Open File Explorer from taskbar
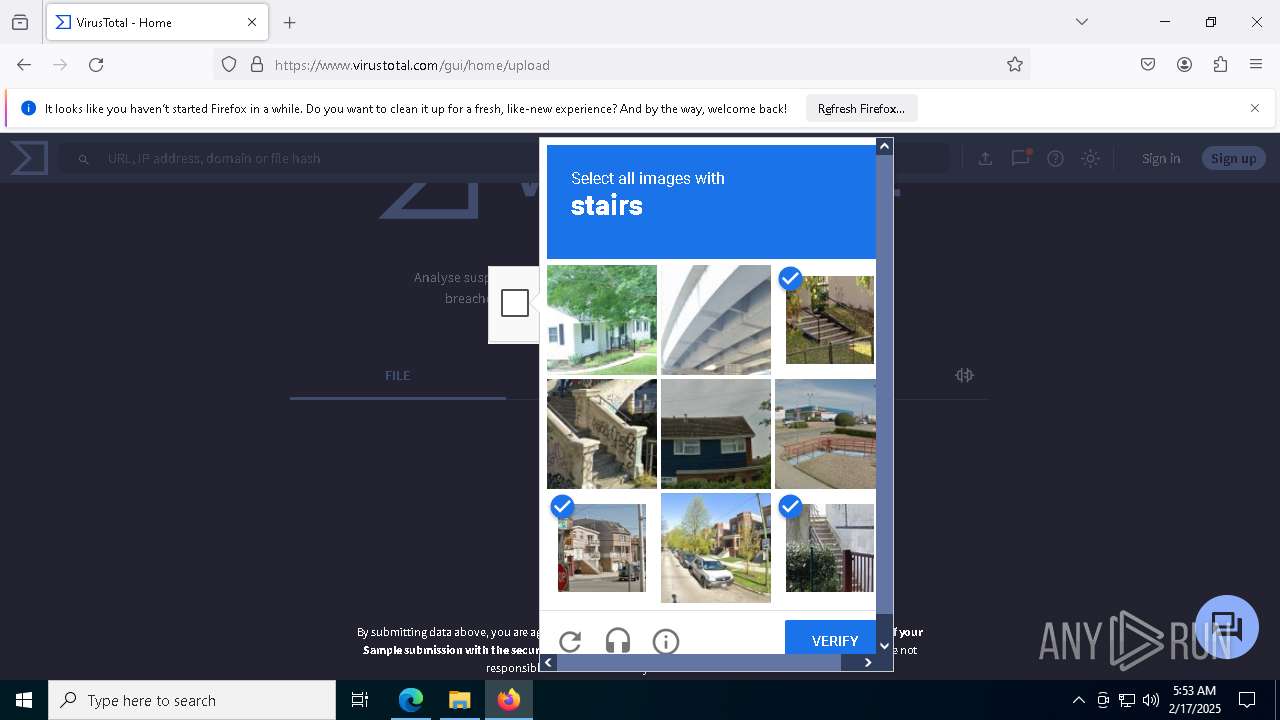This screenshot has width=1280, height=720. (460, 700)
